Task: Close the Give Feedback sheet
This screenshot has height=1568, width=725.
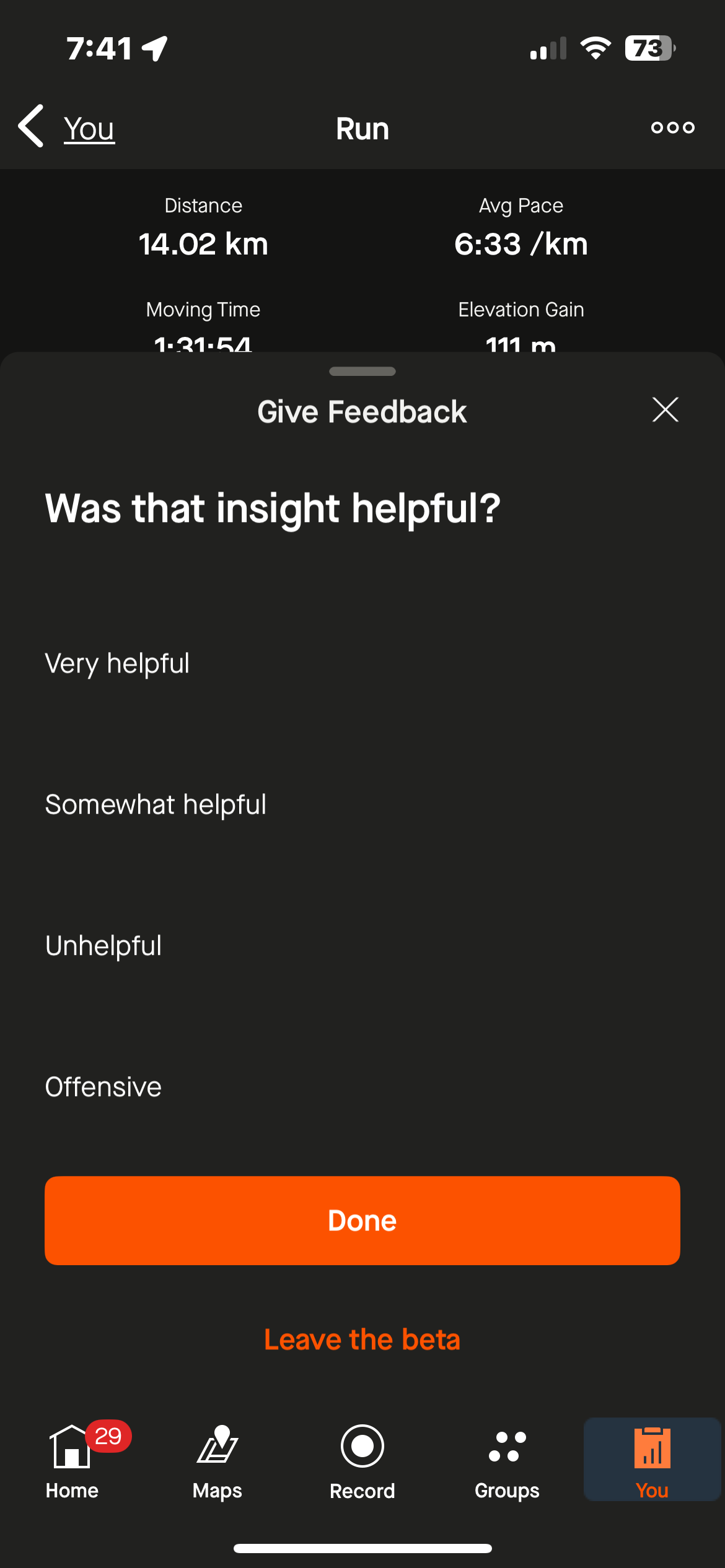Action: click(665, 410)
